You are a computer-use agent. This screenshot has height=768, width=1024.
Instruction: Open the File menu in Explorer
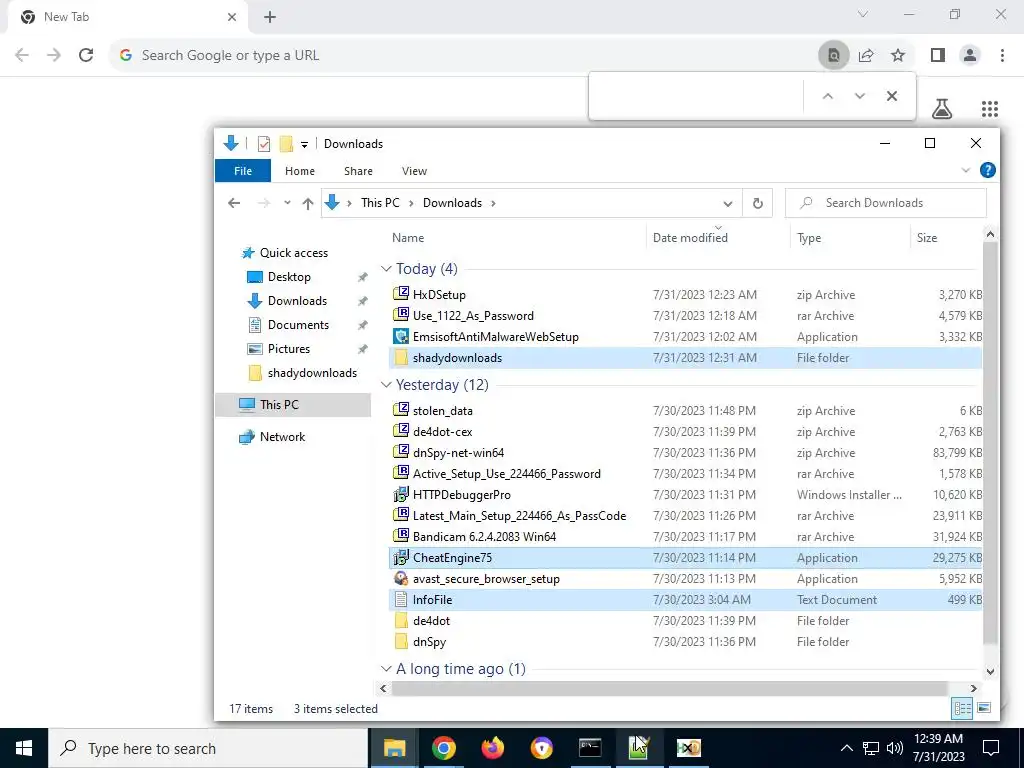[x=243, y=170]
